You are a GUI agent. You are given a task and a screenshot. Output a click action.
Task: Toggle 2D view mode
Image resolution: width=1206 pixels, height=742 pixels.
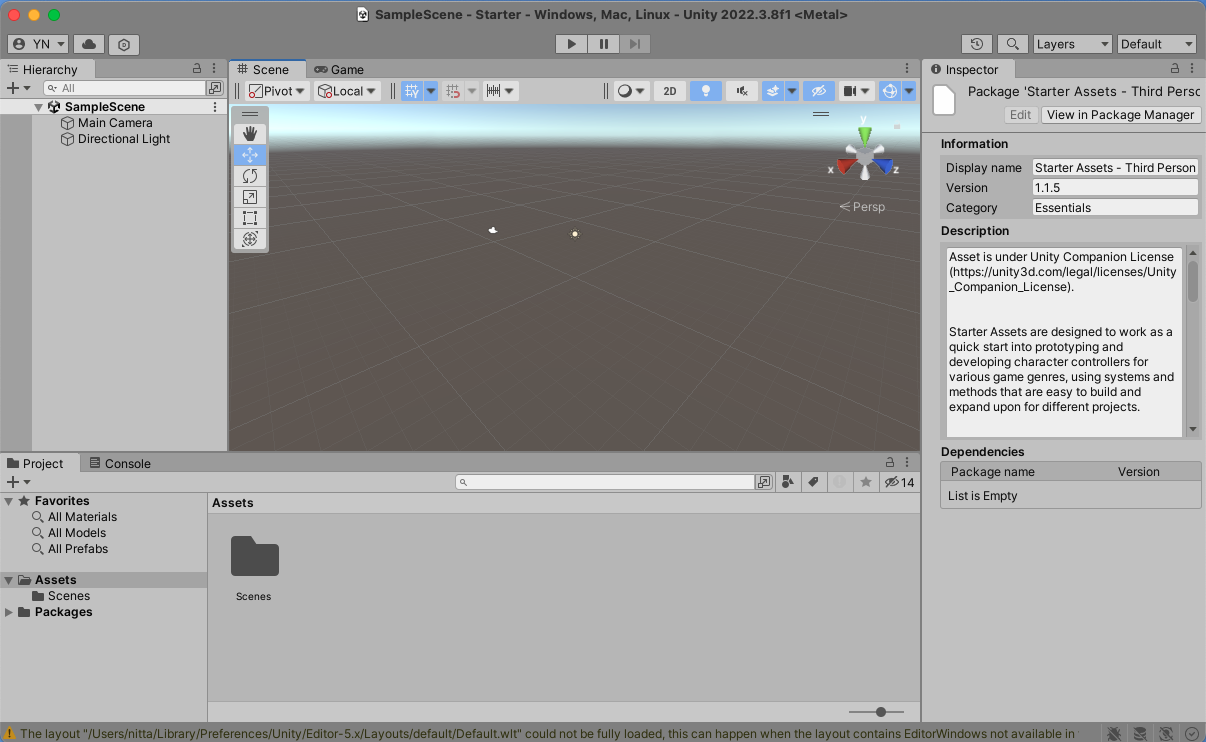point(670,91)
